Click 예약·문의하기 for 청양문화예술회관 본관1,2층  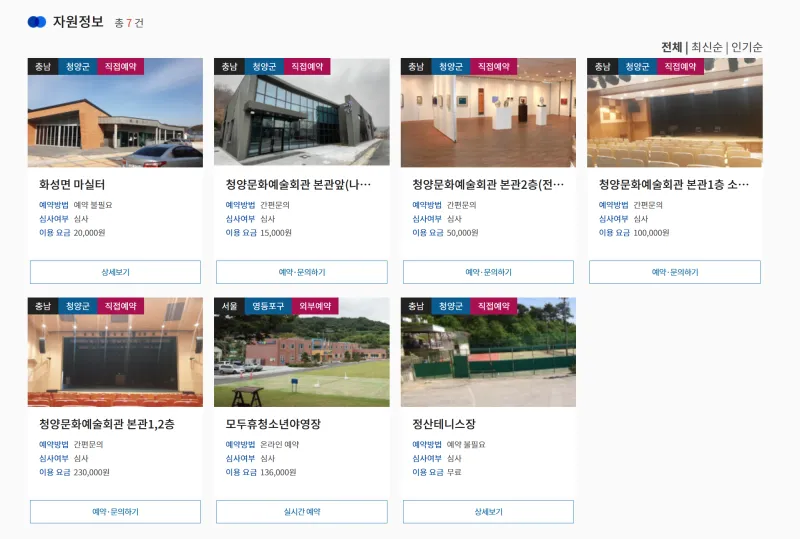[115, 511]
